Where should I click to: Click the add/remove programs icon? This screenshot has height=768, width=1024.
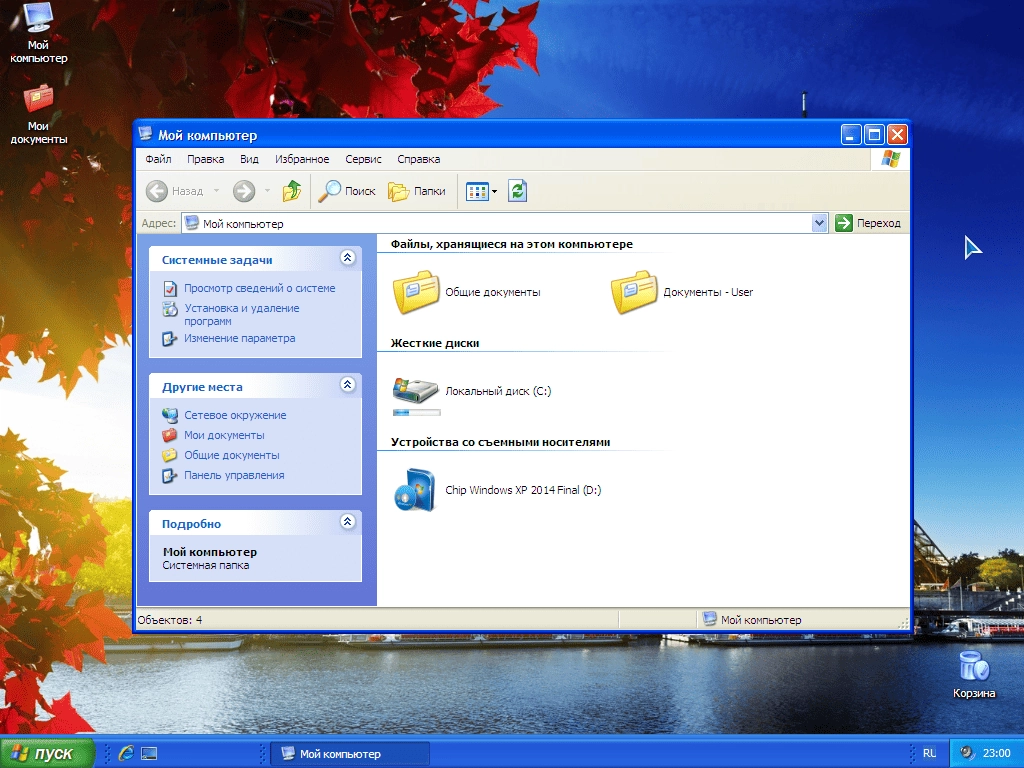pos(170,309)
